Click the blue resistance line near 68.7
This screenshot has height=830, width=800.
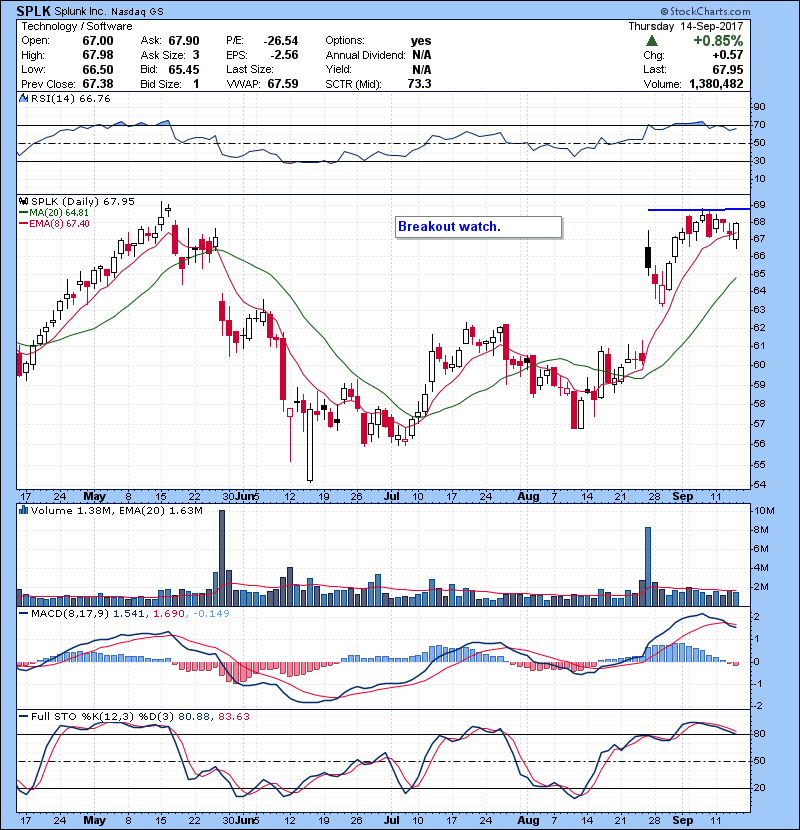[699, 210]
